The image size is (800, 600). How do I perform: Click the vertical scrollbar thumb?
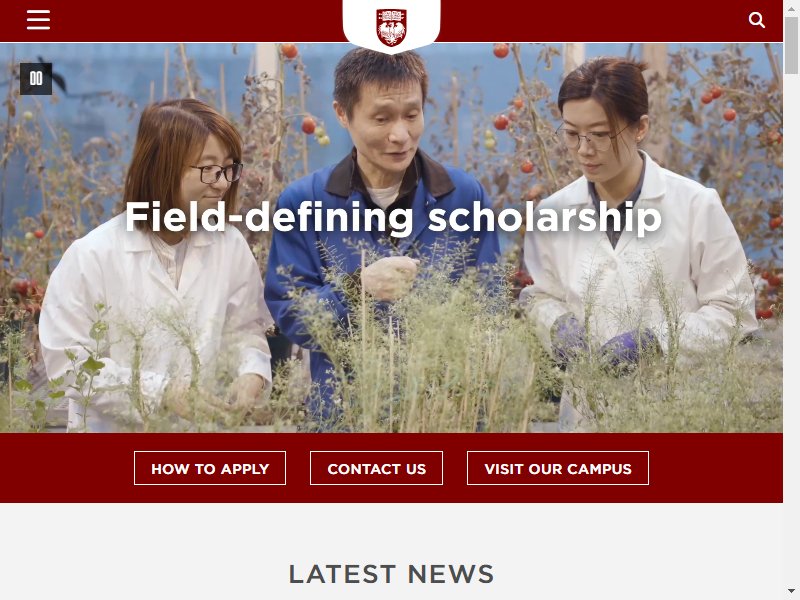(791, 45)
